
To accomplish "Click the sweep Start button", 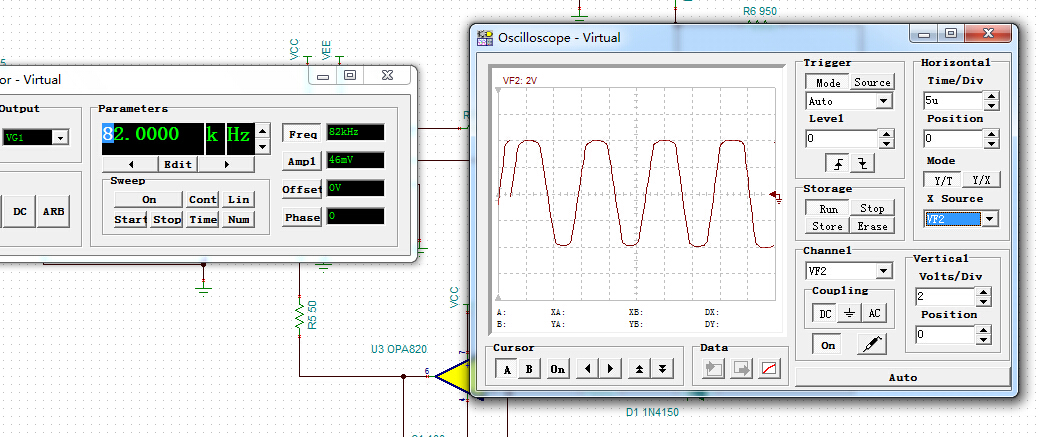I will tap(131, 219).
